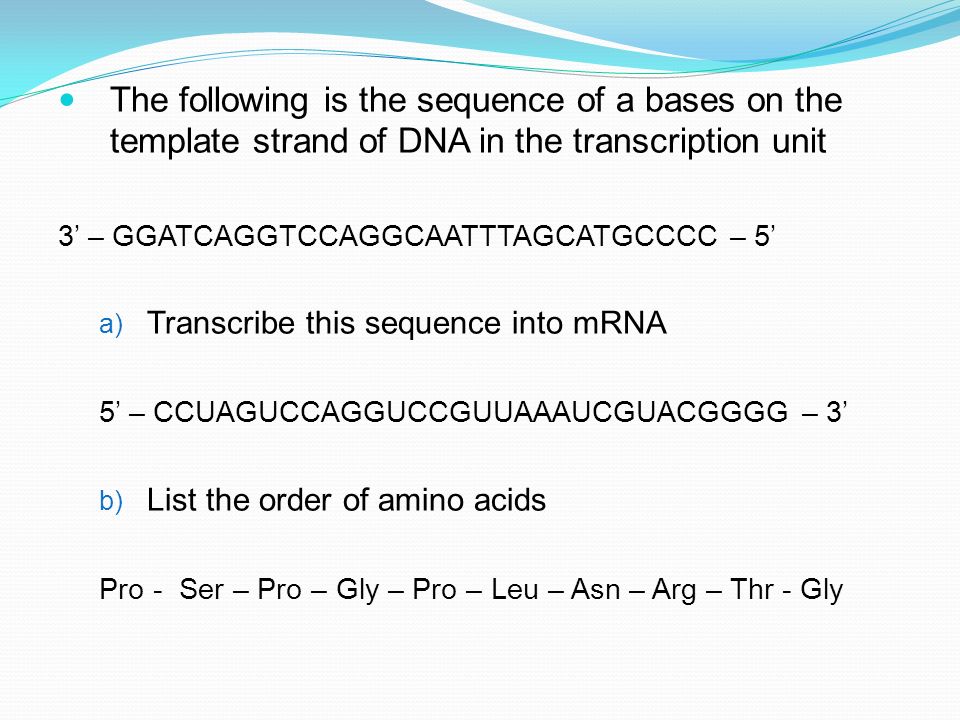Click the amino acid 'Asn'

tap(595, 589)
